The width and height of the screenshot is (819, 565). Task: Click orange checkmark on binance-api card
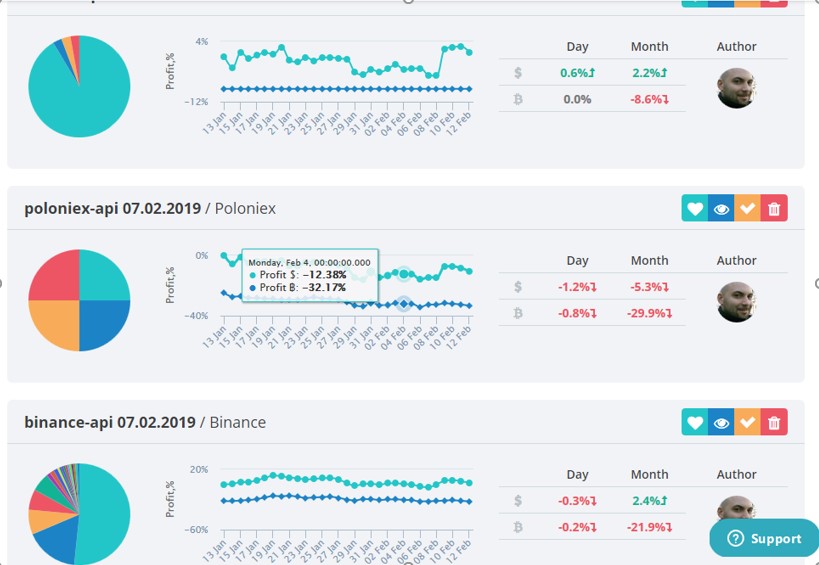coord(747,422)
